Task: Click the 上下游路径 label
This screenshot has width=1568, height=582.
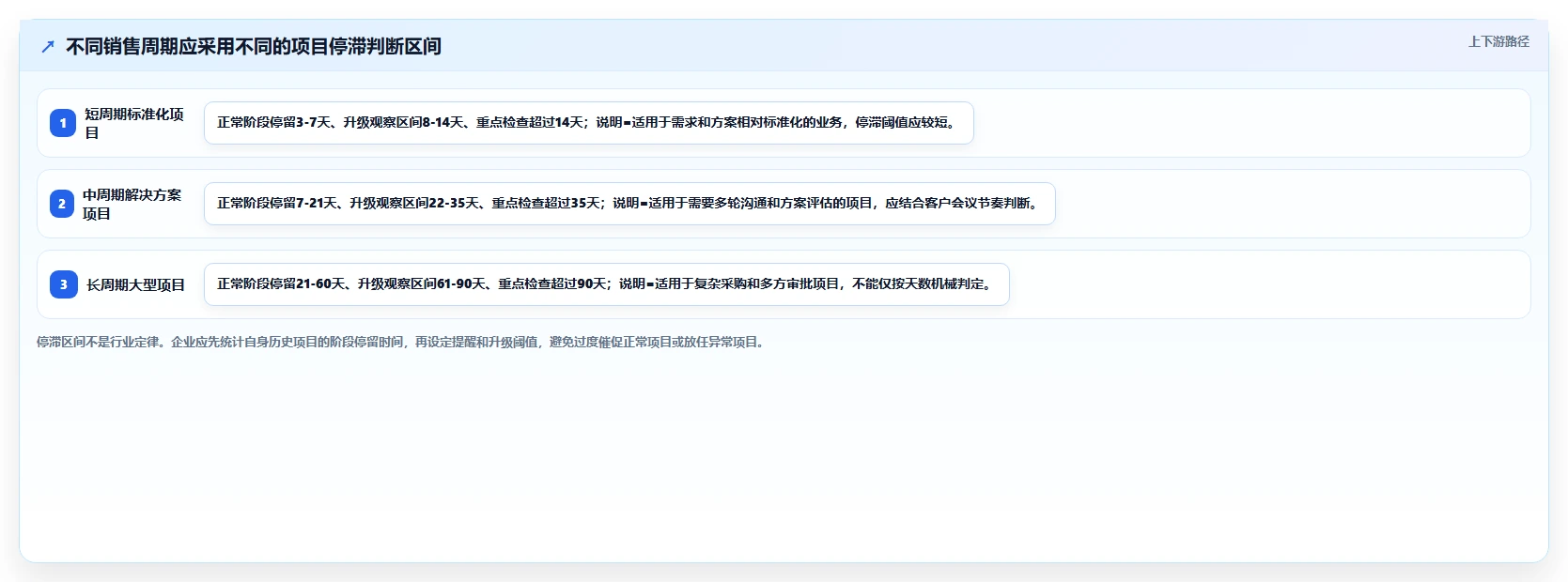Action: click(x=1498, y=42)
